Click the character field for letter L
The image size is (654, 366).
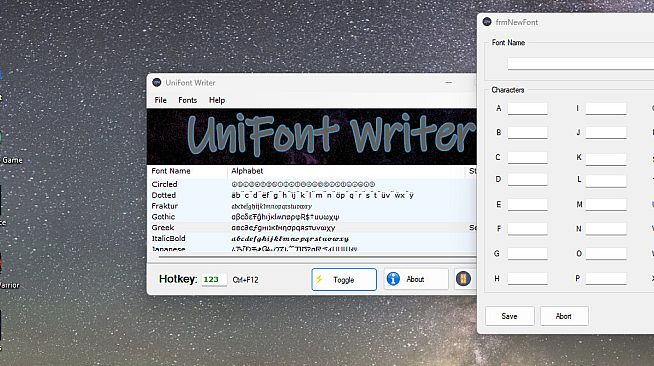pyautogui.click(x=606, y=181)
